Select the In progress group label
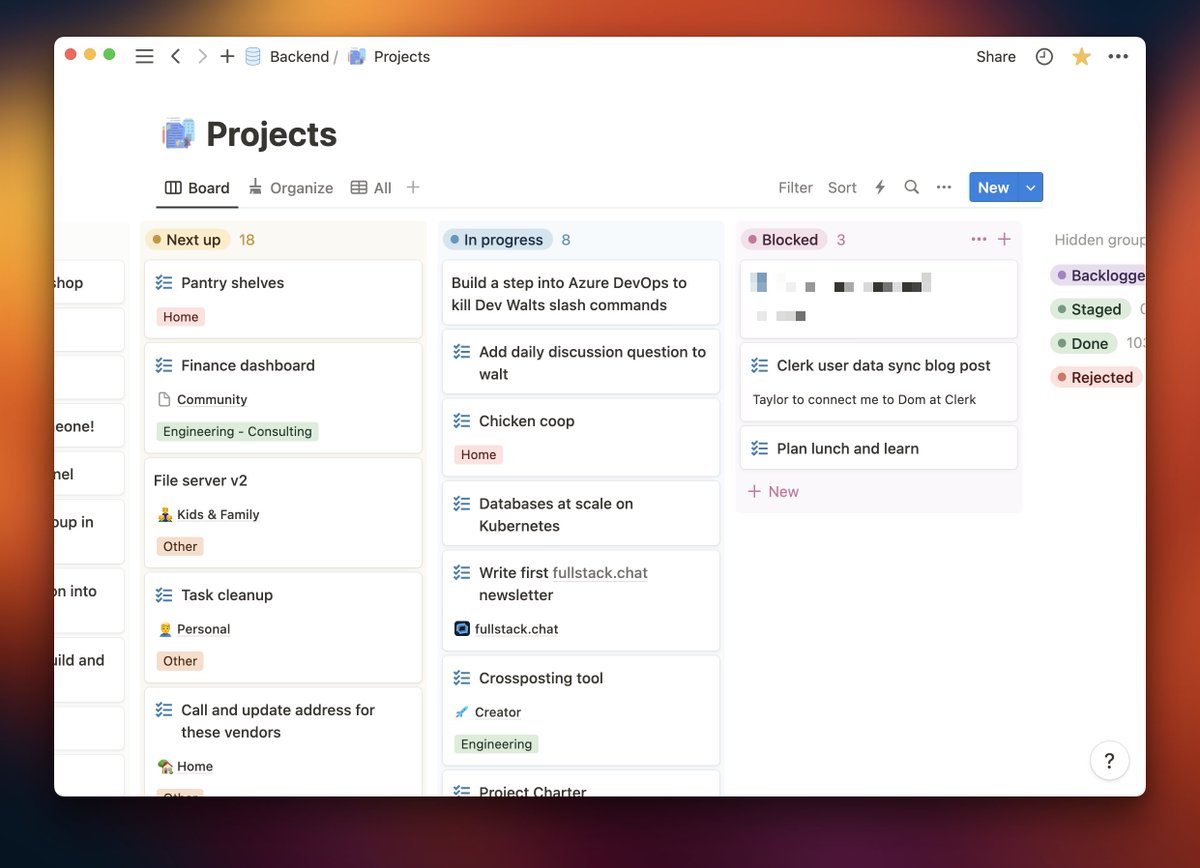This screenshot has width=1200, height=868. point(498,240)
